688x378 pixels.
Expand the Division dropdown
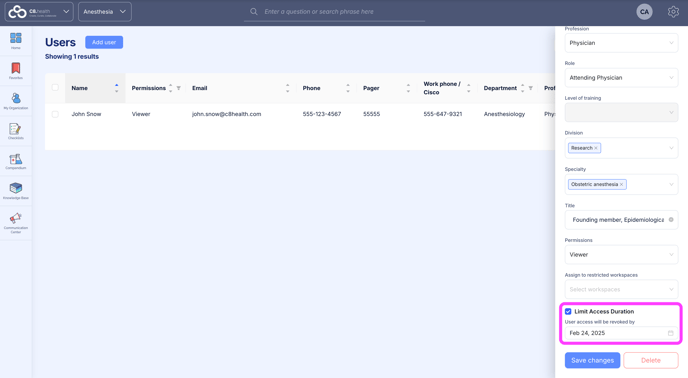671,148
